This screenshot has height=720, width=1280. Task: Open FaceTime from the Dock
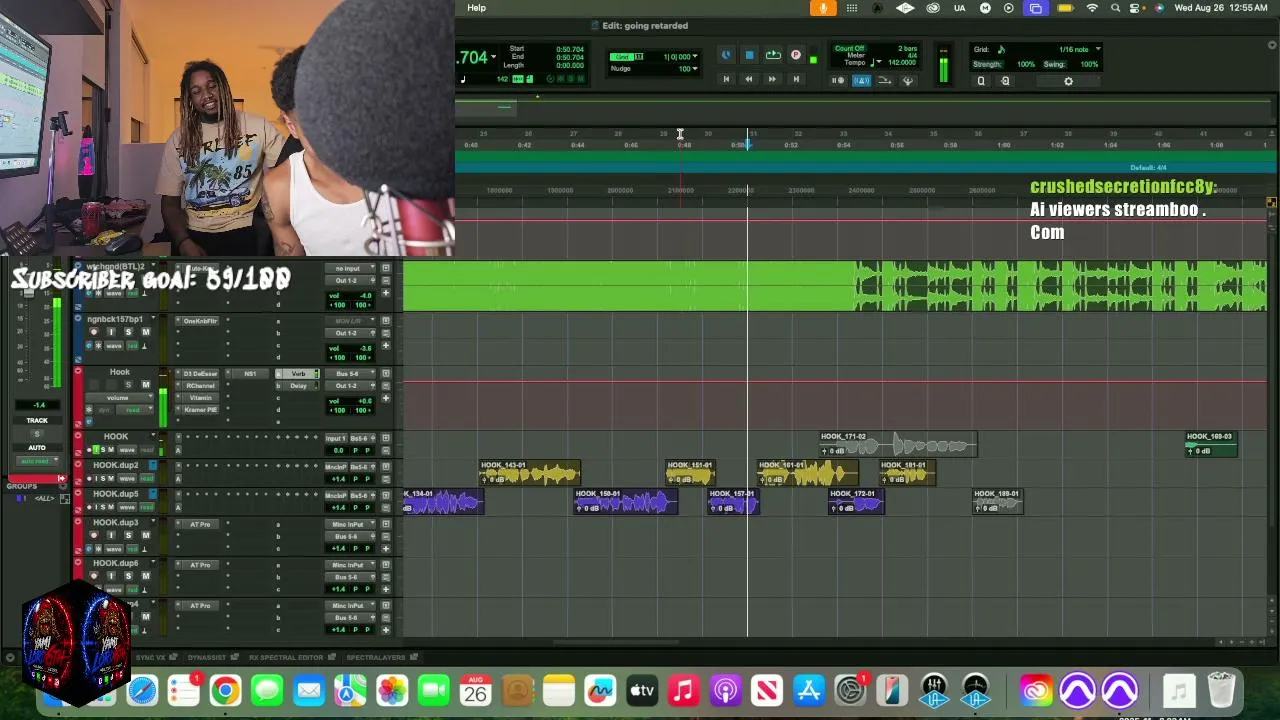coord(434,690)
